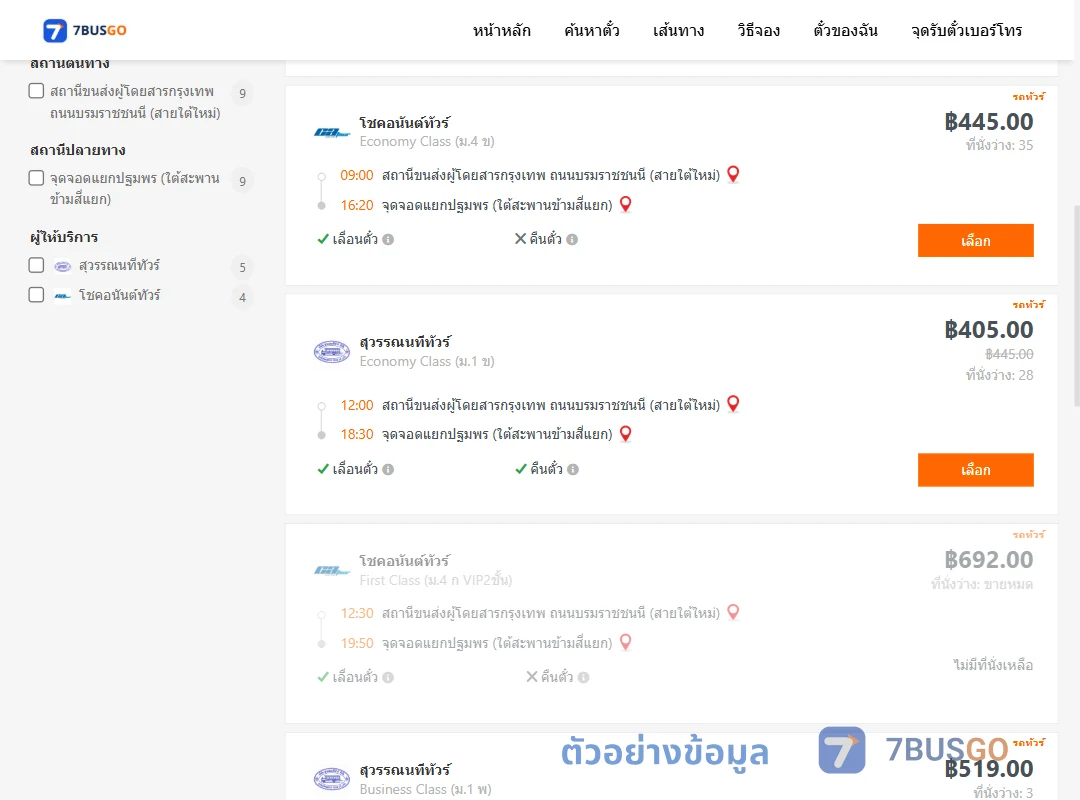Click ผู้ให้บริการ filter heading
The image size is (1080, 800).
coord(64,237)
